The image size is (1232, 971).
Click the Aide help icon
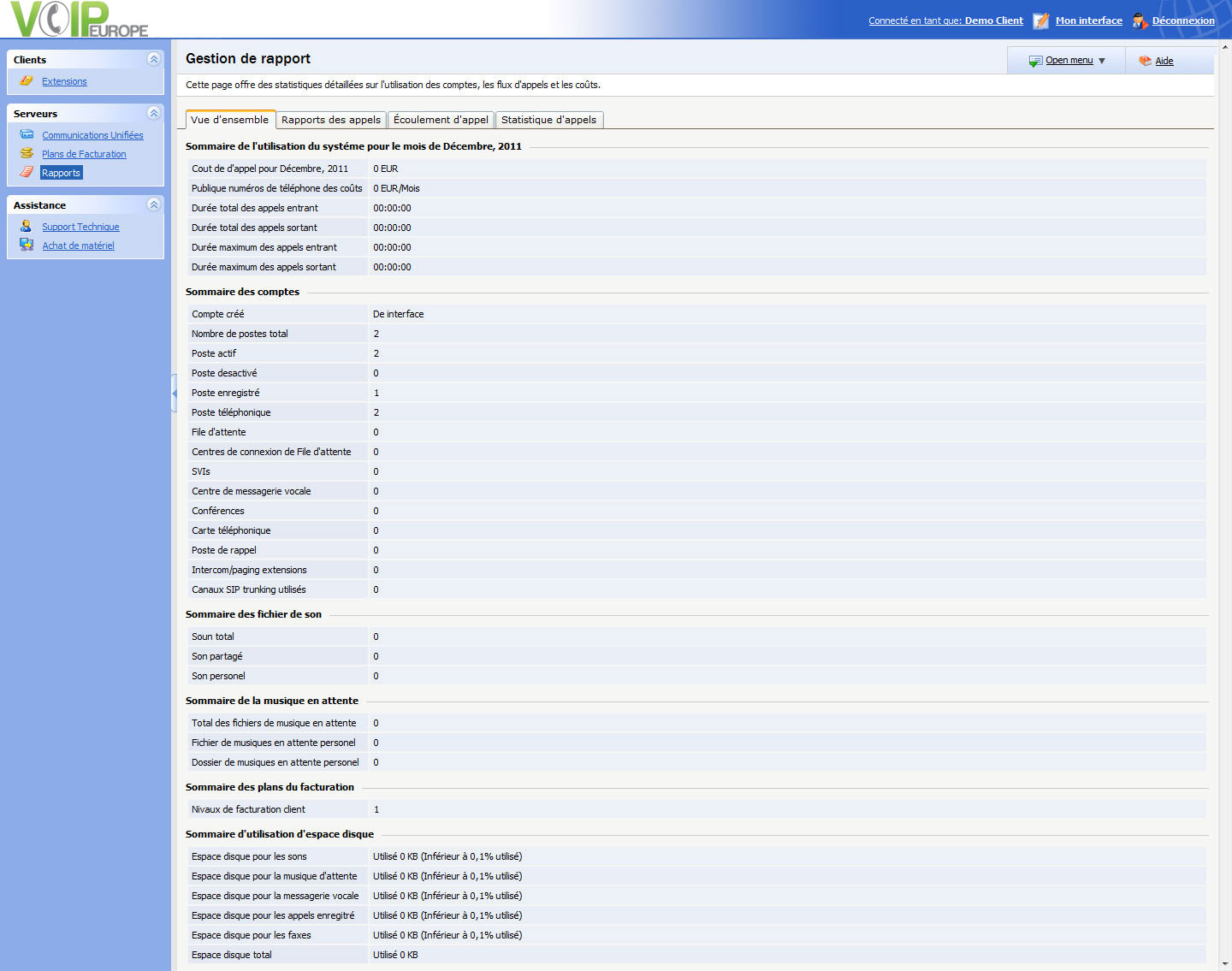[1145, 61]
